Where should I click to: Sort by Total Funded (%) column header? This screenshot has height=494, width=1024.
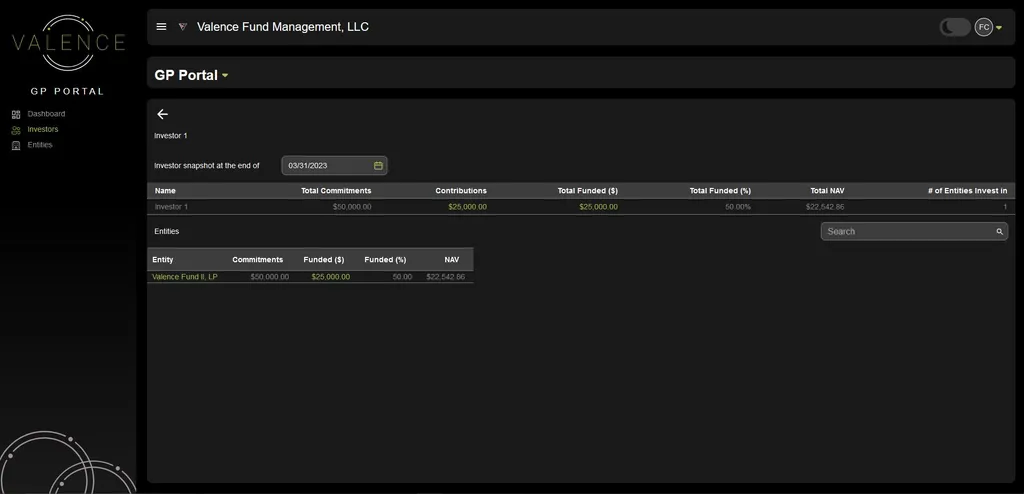click(720, 191)
